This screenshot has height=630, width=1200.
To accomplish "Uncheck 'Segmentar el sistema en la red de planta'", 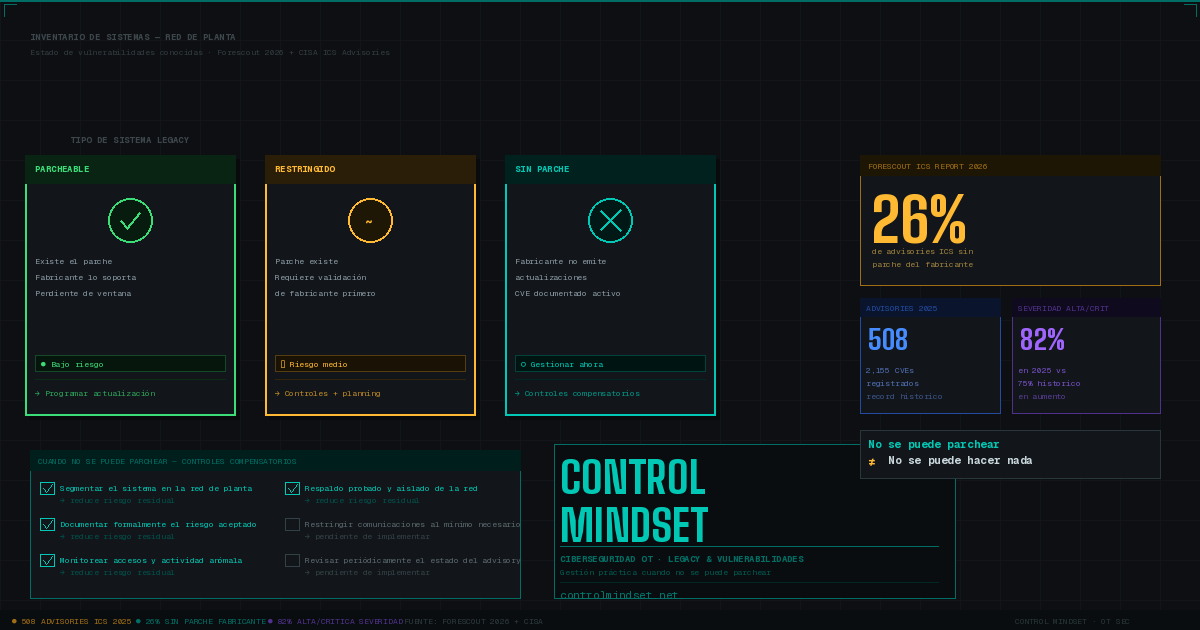I will [x=47, y=489].
